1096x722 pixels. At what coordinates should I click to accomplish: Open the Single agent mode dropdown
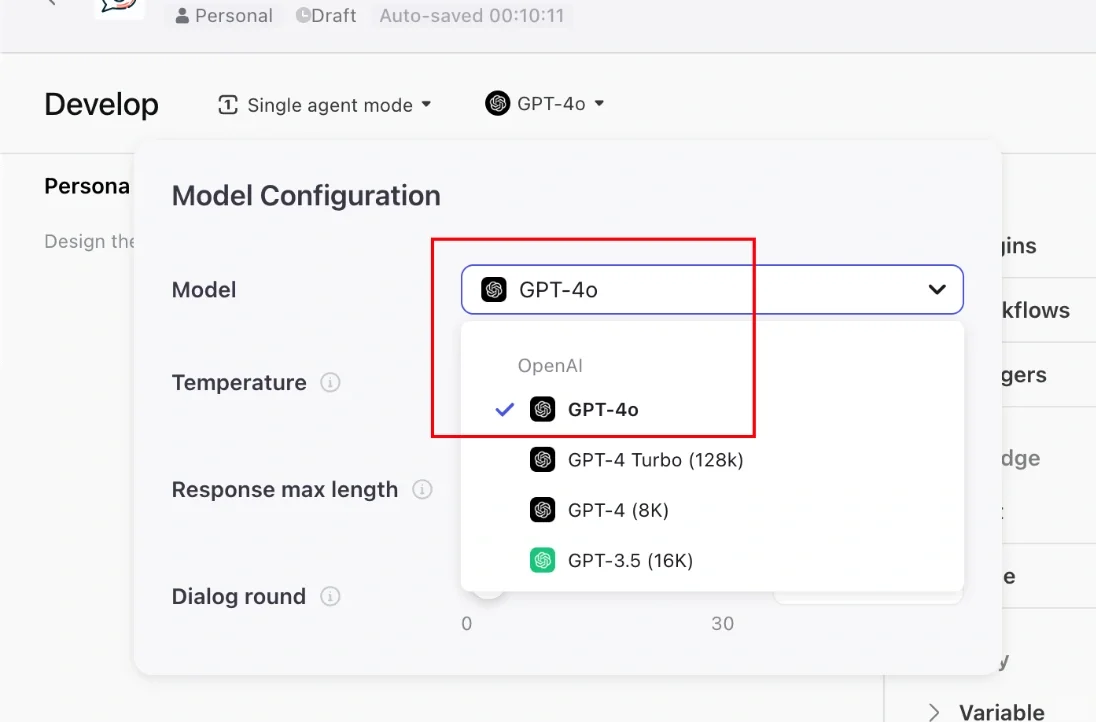[x=324, y=105]
